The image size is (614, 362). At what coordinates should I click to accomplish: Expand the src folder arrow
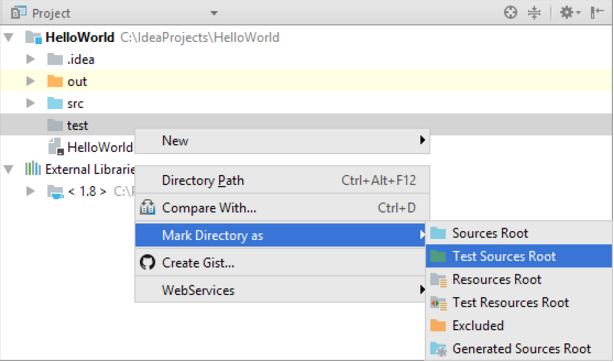click(30, 103)
